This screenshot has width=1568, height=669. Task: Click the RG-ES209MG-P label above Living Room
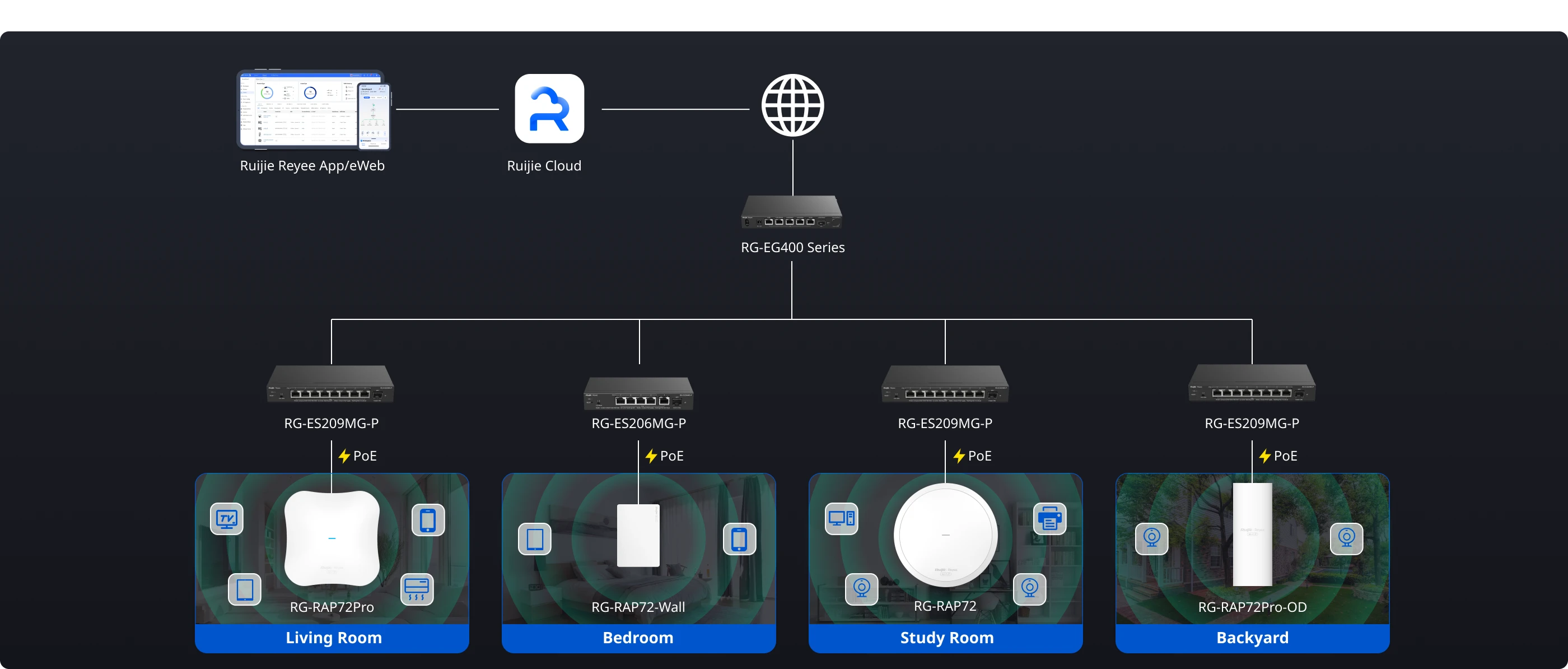click(x=331, y=423)
